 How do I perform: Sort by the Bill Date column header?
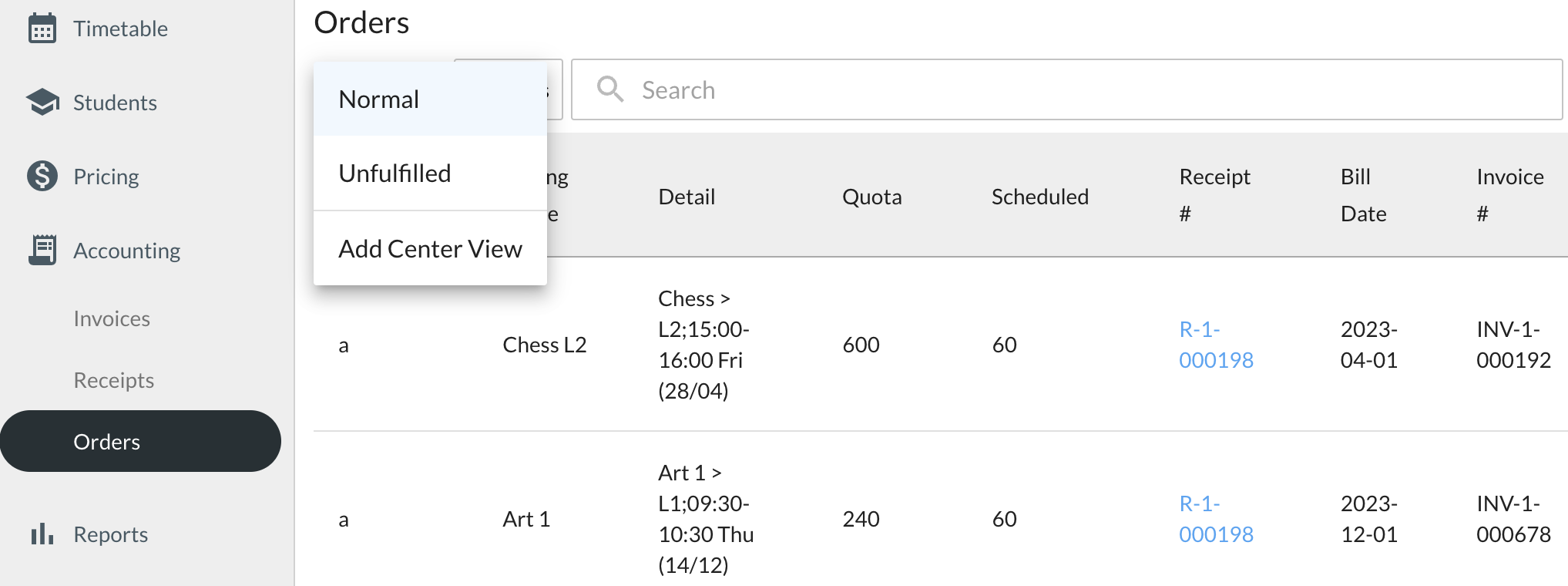tap(1363, 195)
